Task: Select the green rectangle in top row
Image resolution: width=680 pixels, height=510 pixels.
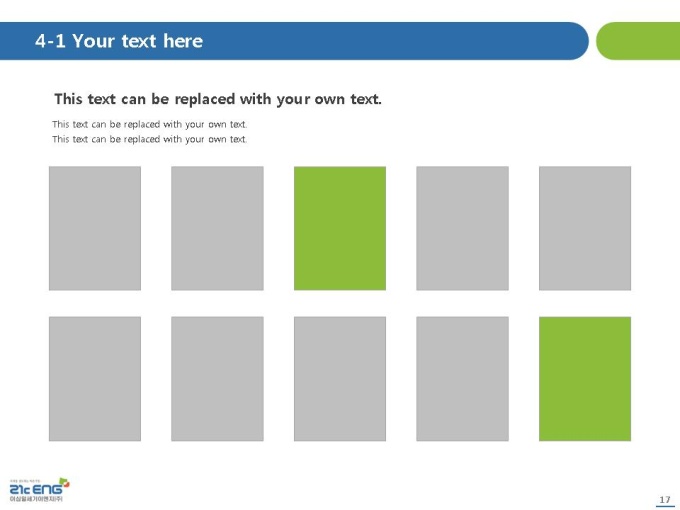Action: tap(340, 228)
